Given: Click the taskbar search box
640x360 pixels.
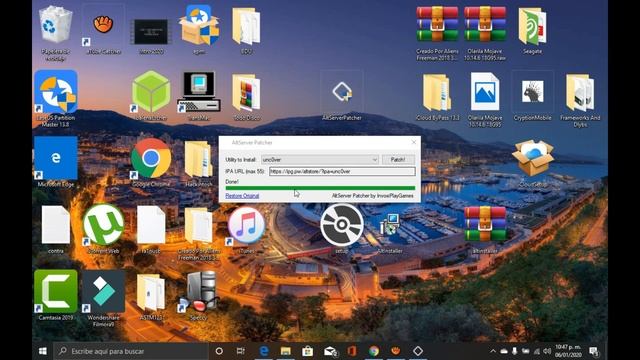Looking at the screenshot, I should point(131,351).
